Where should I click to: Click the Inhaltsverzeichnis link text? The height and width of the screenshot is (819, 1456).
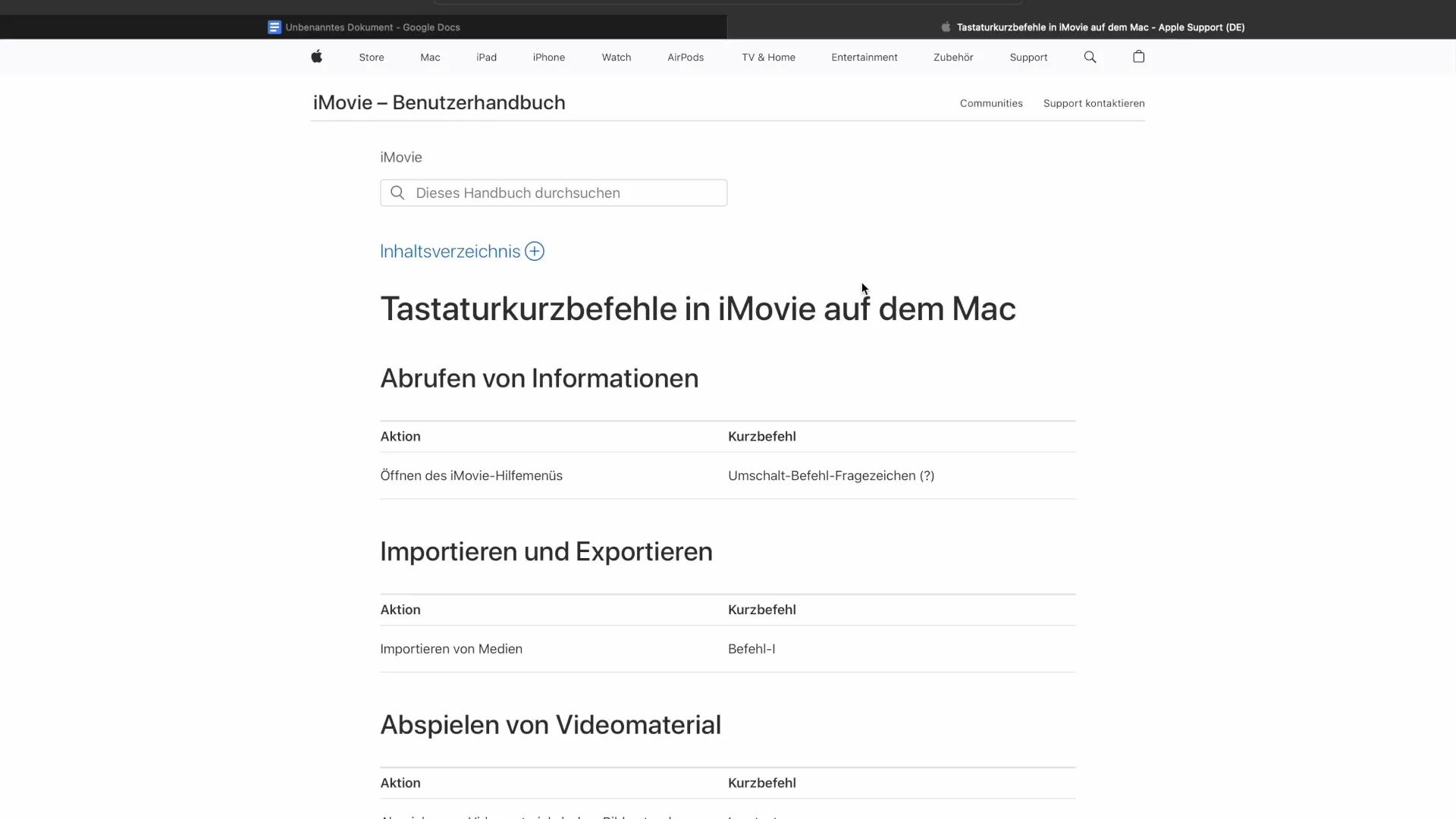(x=450, y=251)
